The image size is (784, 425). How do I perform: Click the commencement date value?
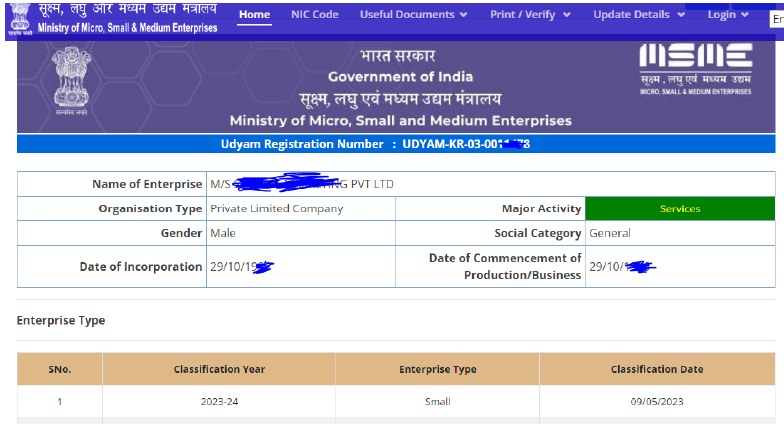pos(622,266)
